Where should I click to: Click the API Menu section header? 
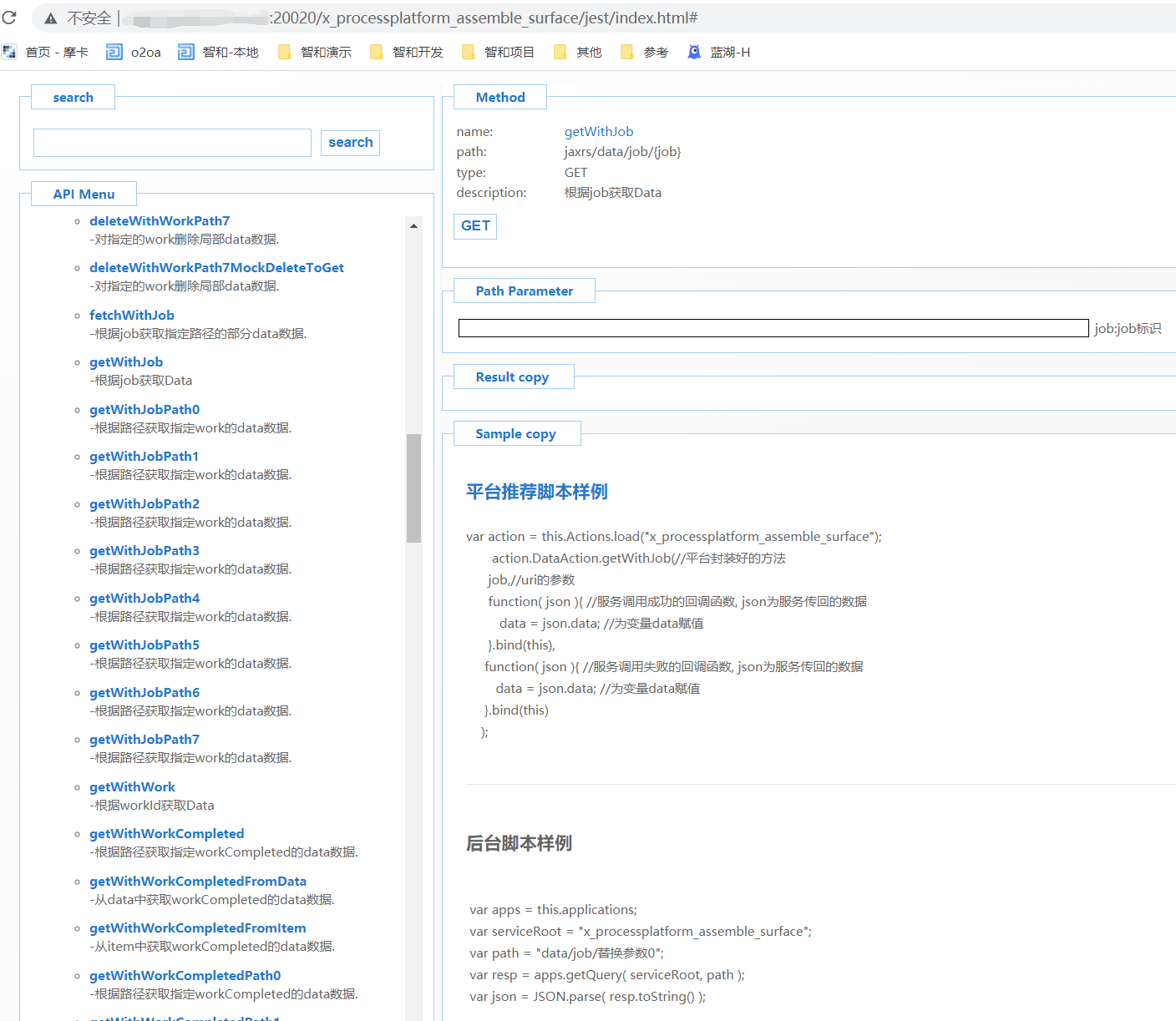84,195
